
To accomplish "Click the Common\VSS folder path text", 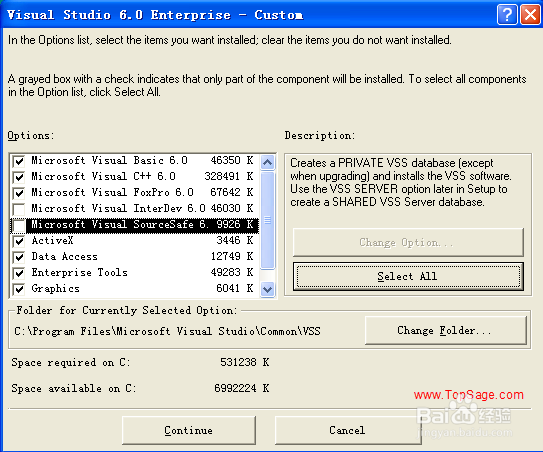I will point(167,331).
